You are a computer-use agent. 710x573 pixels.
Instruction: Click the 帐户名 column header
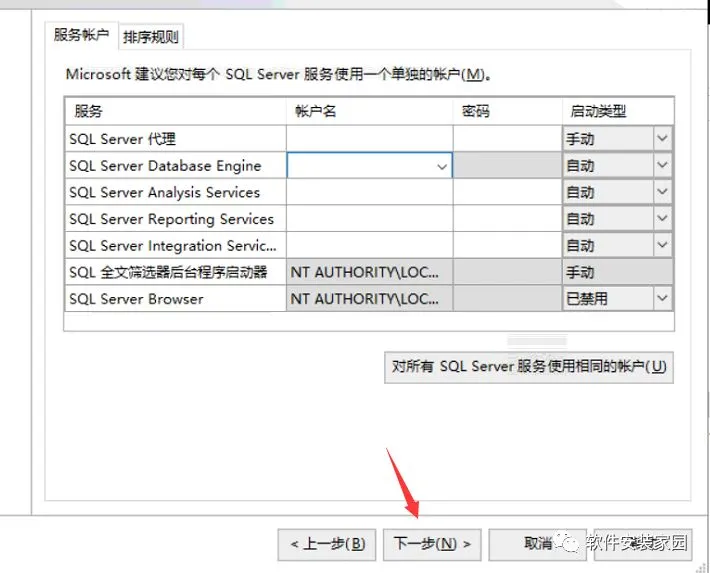coord(369,111)
